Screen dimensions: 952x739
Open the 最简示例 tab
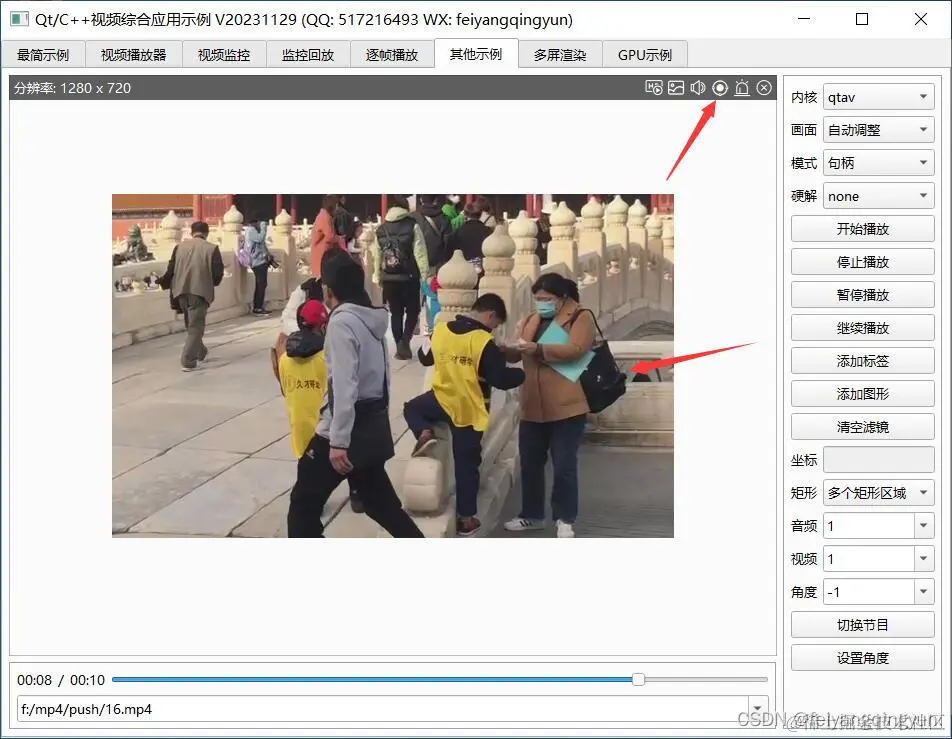point(42,55)
